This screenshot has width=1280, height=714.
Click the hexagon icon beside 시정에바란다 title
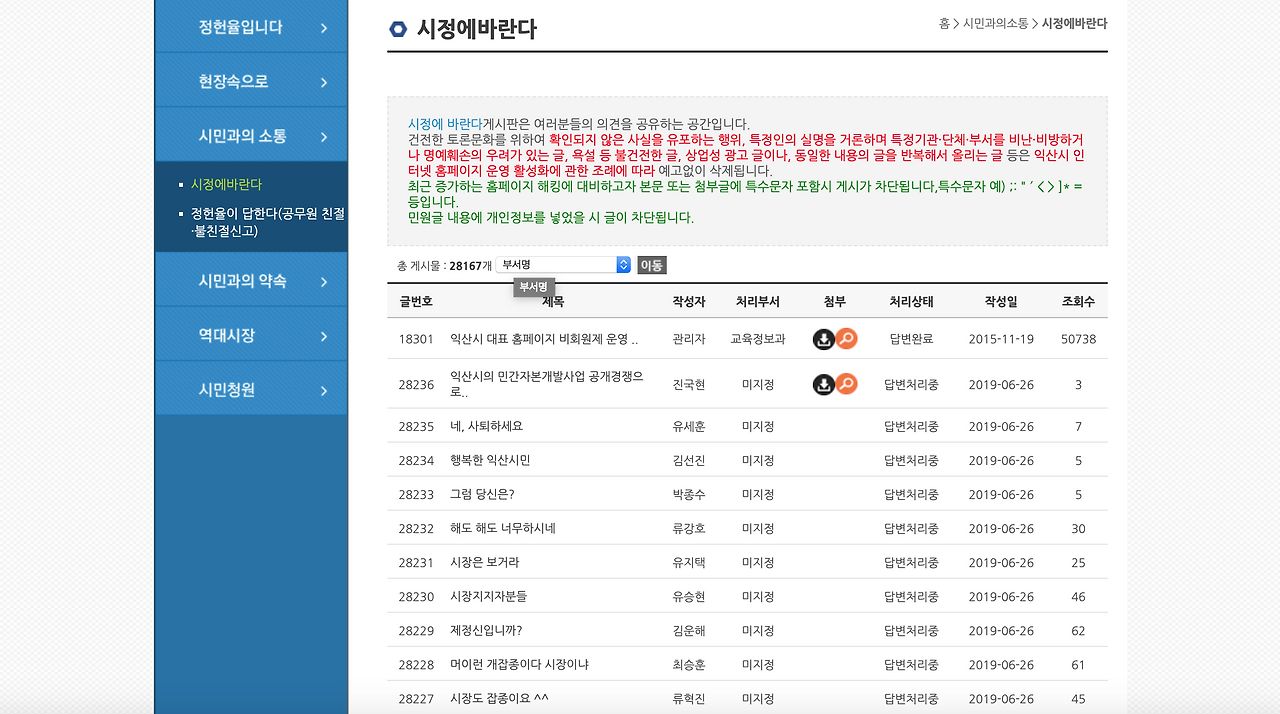click(x=398, y=30)
